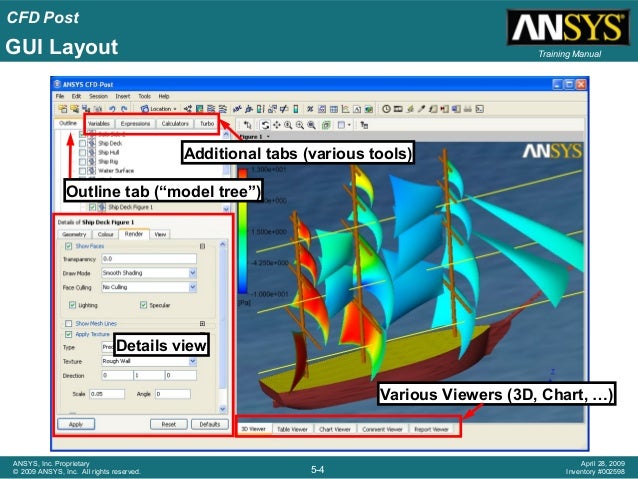Switch to the Report Viewer tab
The image size is (638, 479).
pos(431,429)
